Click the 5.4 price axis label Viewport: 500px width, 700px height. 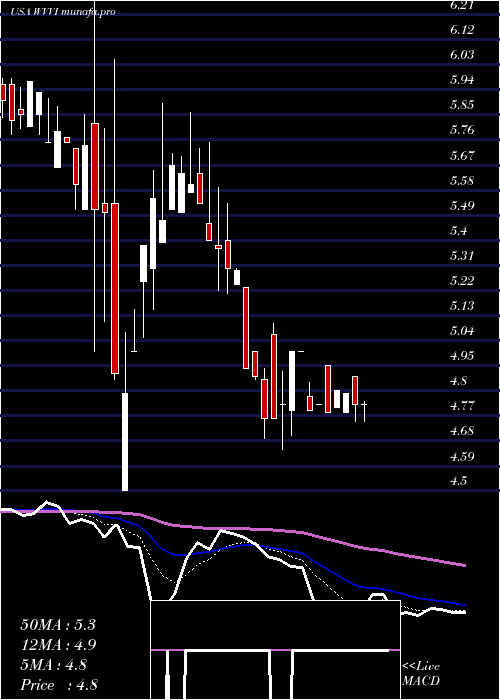(x=459, y=231)
